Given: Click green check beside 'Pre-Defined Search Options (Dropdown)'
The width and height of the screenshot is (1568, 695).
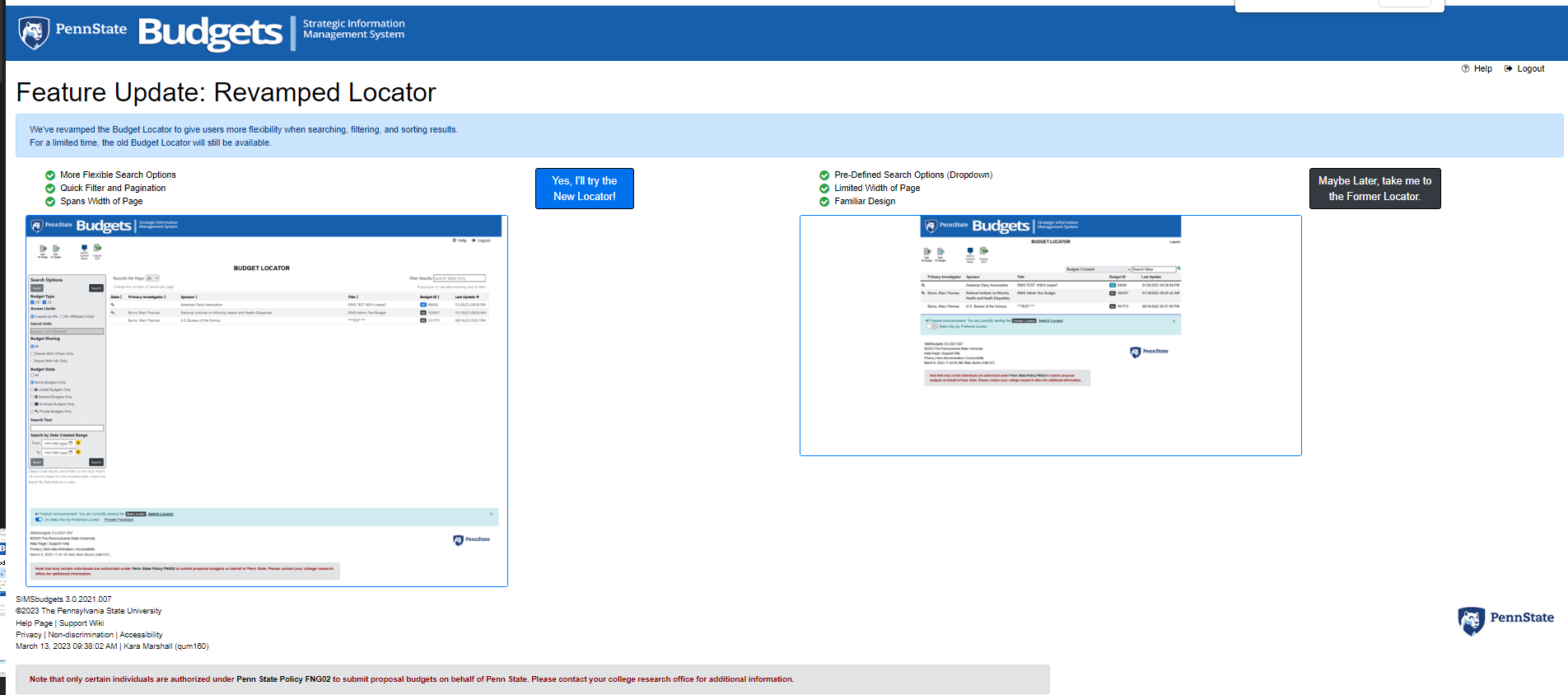Looking at the screenshot, I should (824, 175).
